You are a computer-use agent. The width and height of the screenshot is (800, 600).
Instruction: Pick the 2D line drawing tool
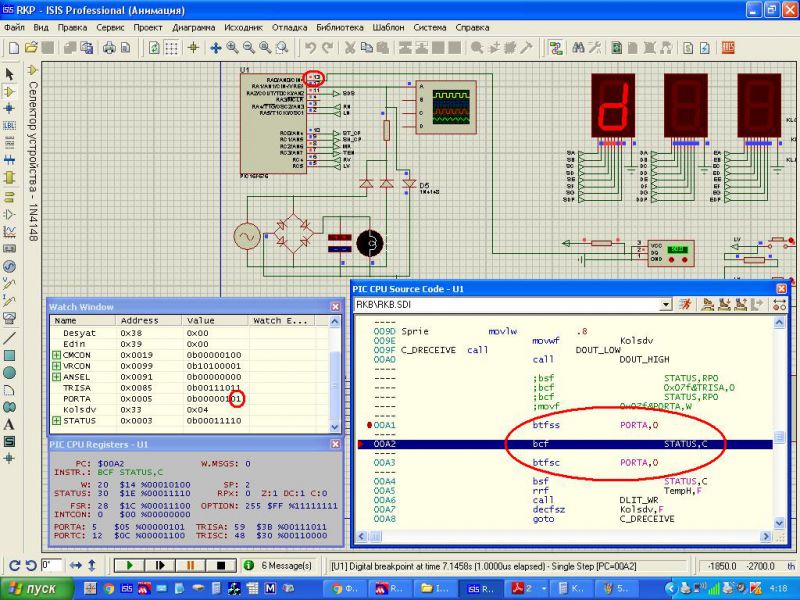[9, 336]
